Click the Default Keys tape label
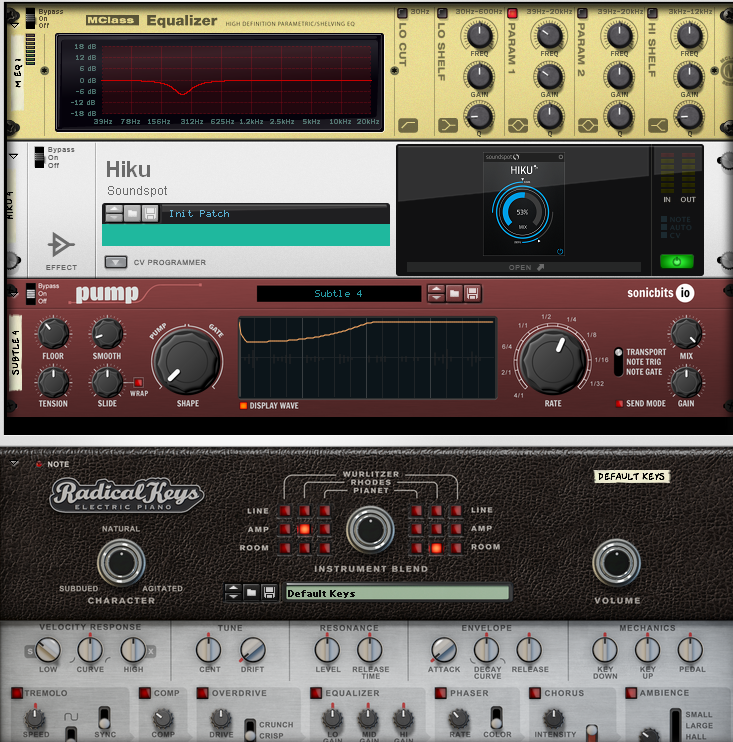Viewport: 733px width, 742px height. pos(631,477)
